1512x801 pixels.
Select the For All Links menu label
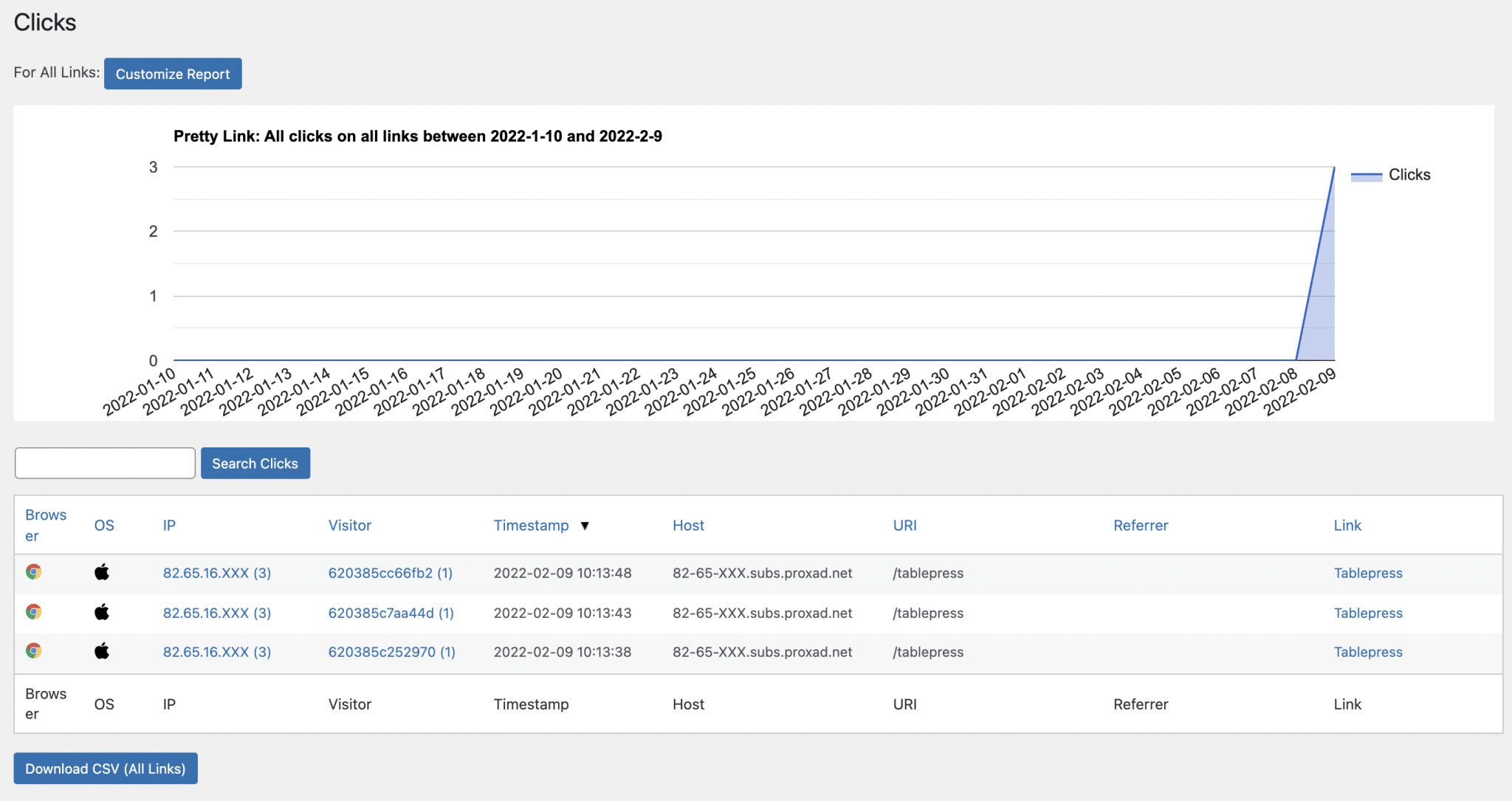click(57, 71)
